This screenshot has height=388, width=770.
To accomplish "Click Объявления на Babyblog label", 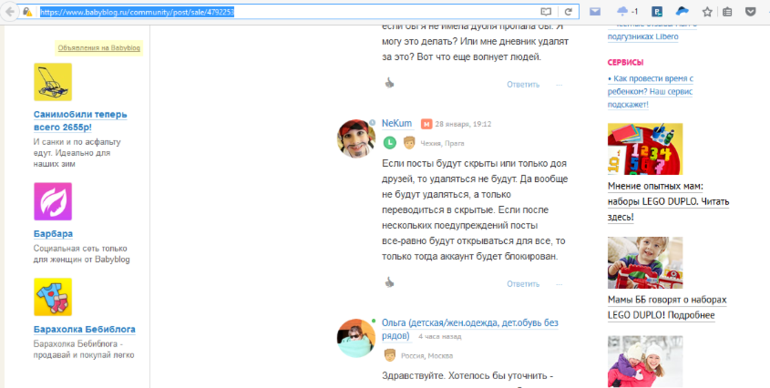I will point(99,48).
